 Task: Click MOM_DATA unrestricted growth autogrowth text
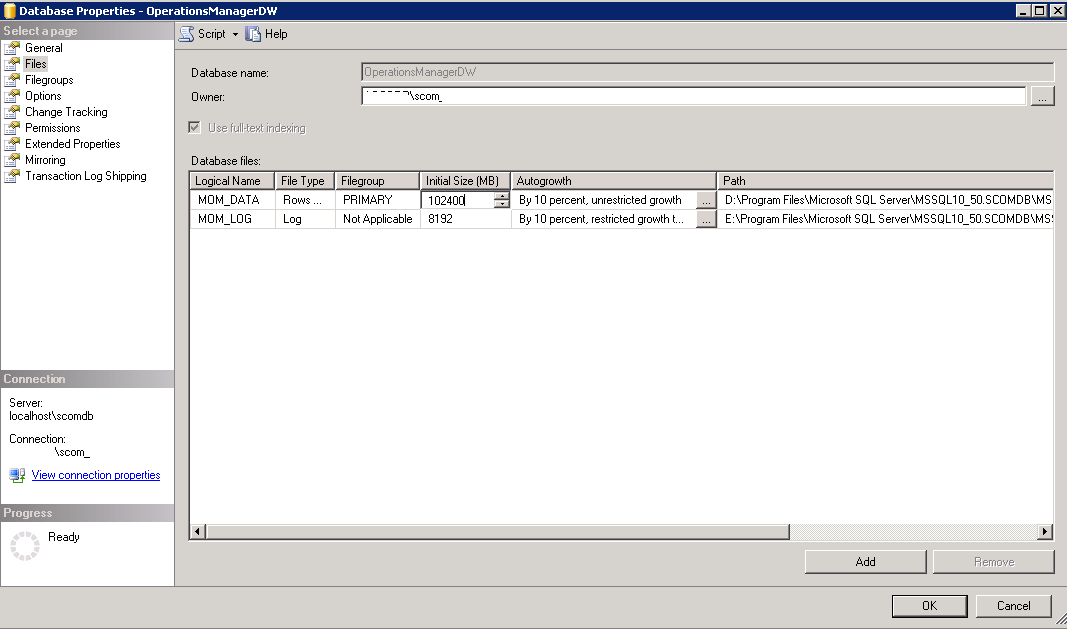point(600,200)
